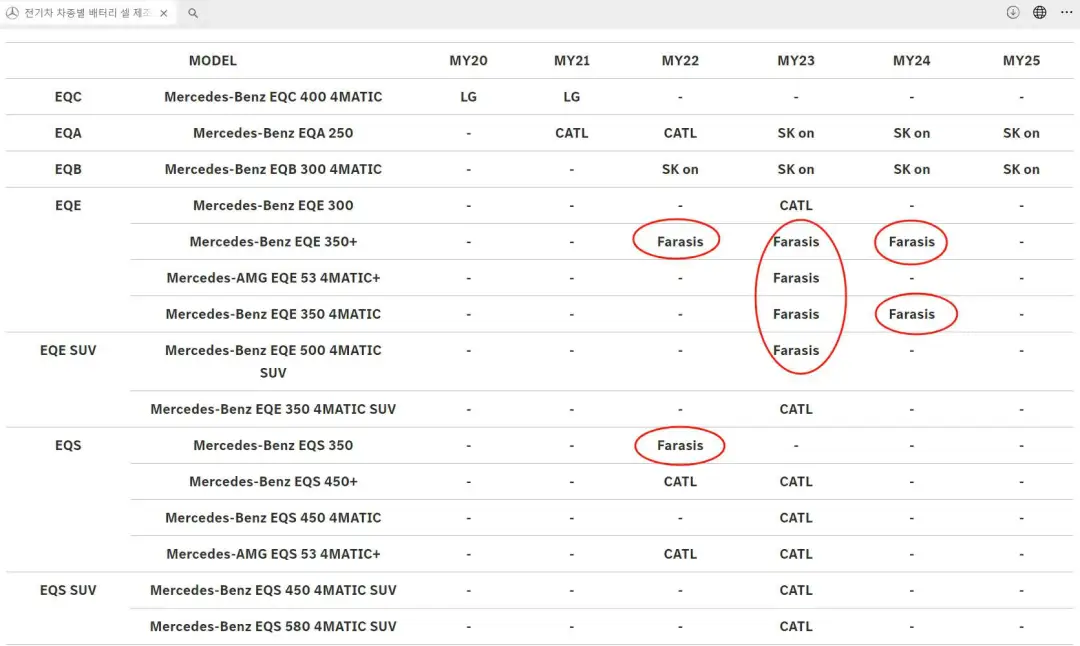Click Mercedes-Benz EQE 350 4MATIC SUV name
1080x646 pixels.
[x=273, y=409]
